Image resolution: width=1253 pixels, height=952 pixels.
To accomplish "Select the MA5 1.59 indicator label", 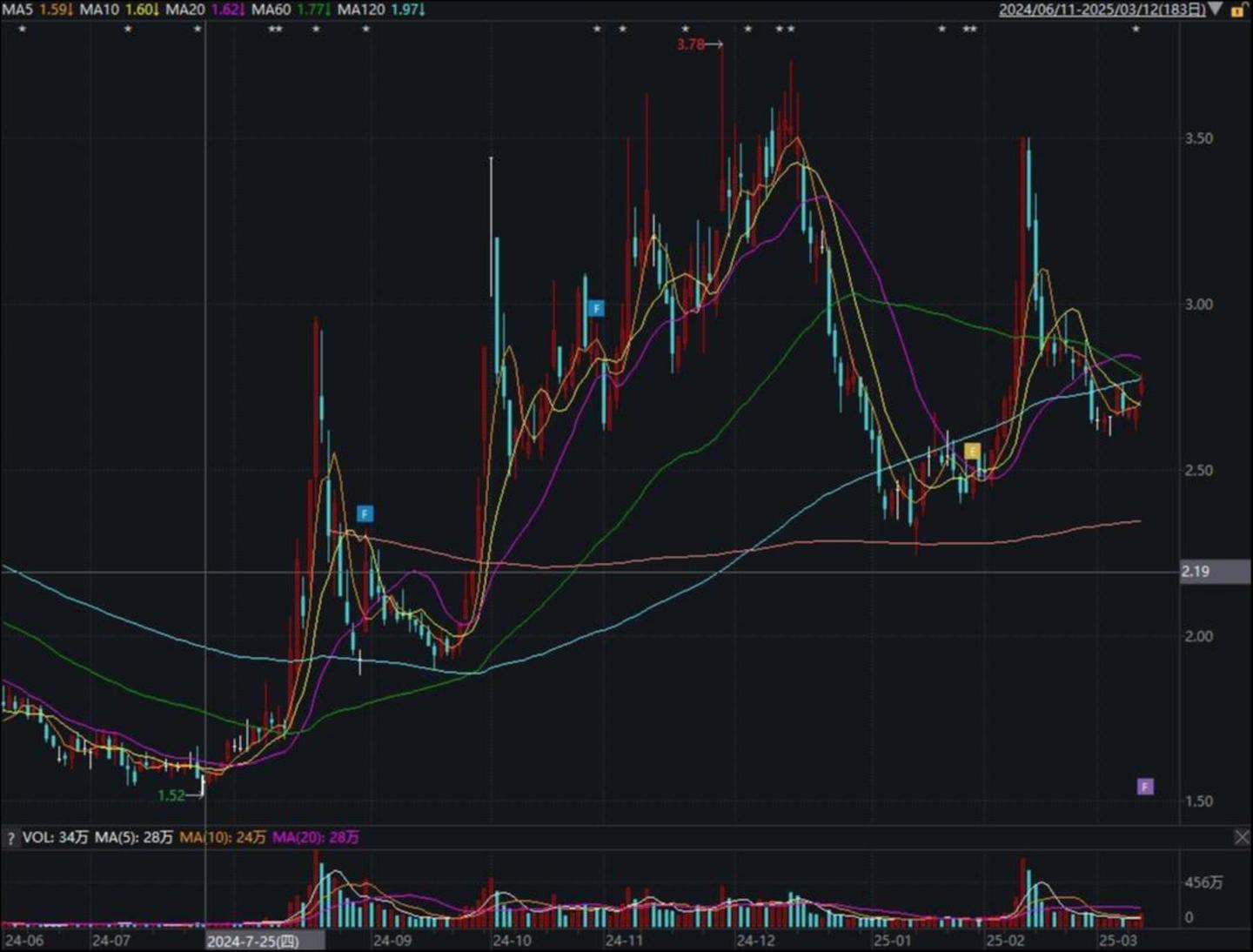I will [x=37, y=10].
